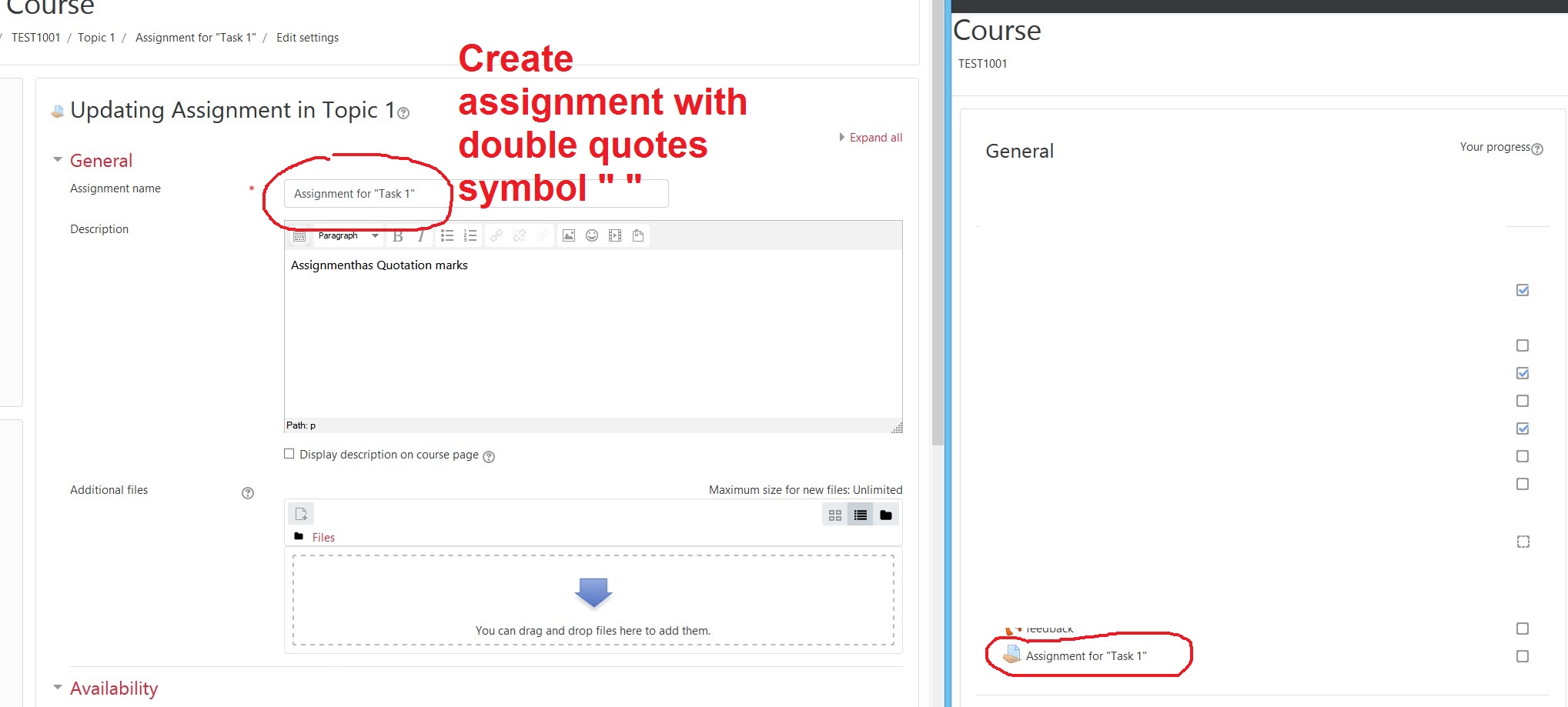Go to TEST1001 breadcrumb

coord(35,38)
